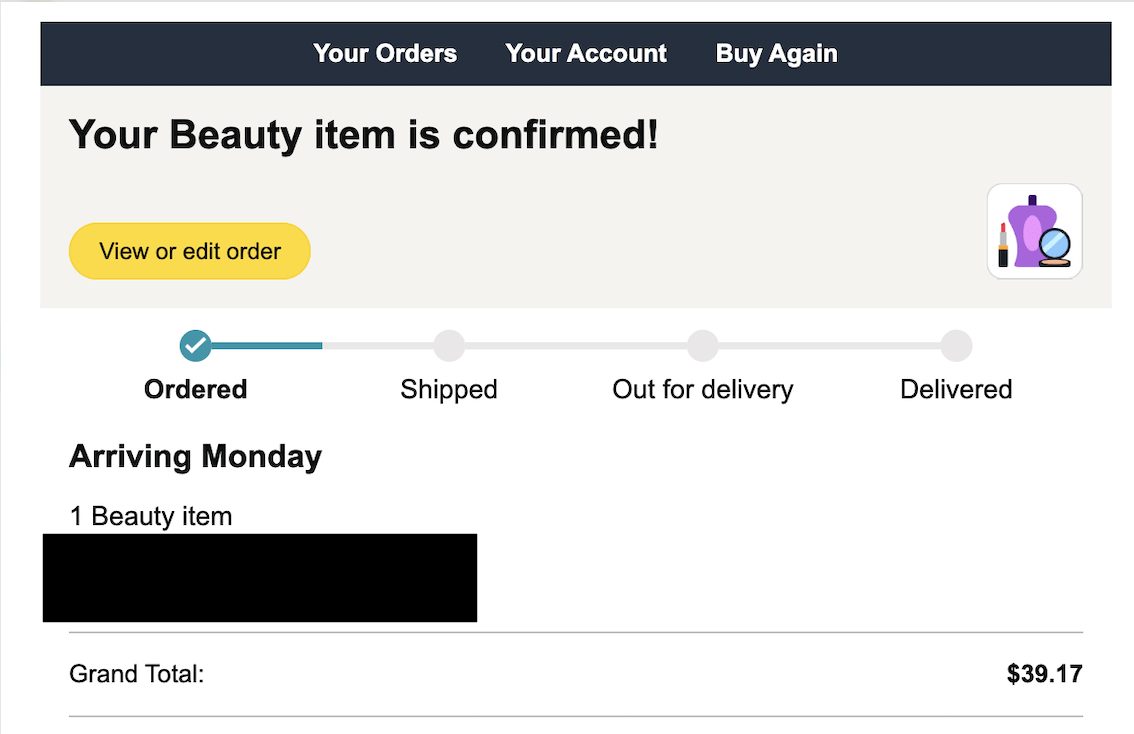This screenshot has width=1134, height=734.
Task: Click the Ordered checkmark icon
Action: pyautogui.click(x=195, y=346)
